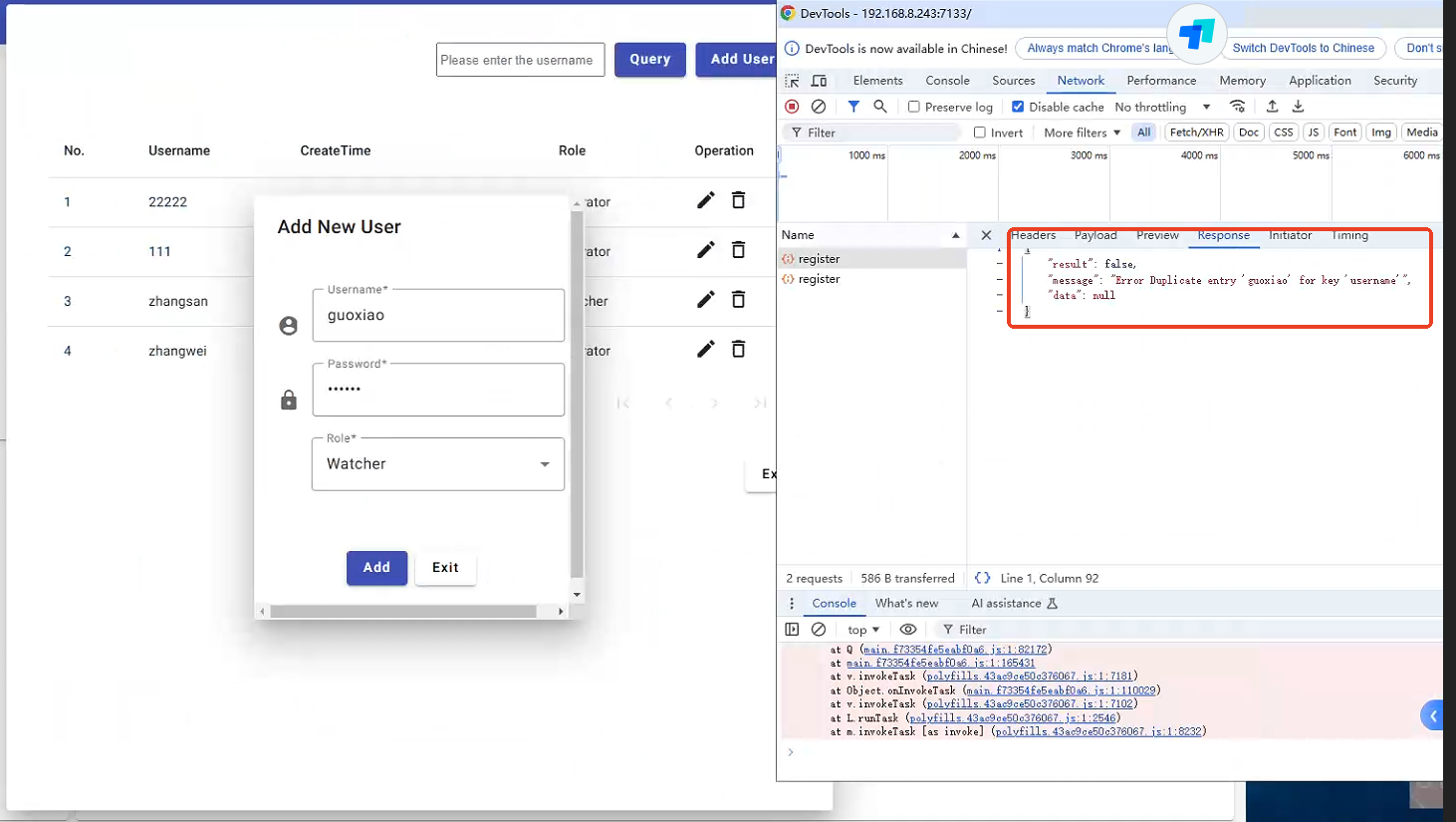Select CSS request type filter
The image size is (1456, 822).
coord(1284,133)
